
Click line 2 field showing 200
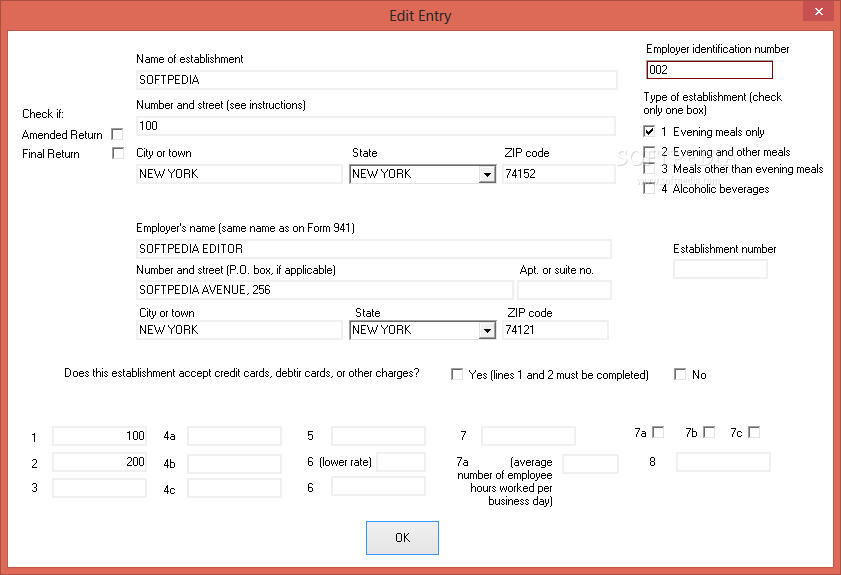click(x=99, y=462)
